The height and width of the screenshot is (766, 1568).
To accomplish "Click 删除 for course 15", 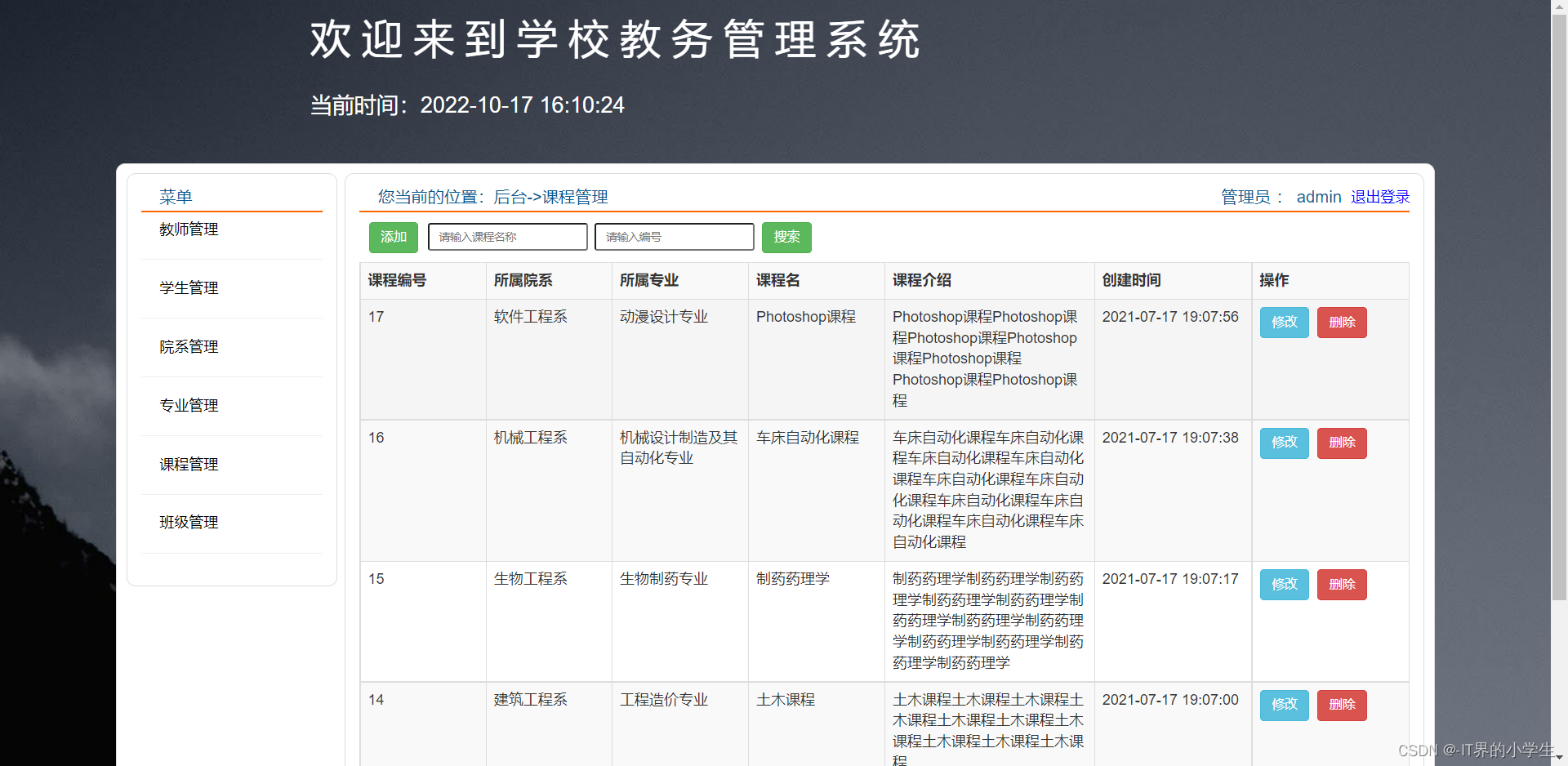I will pyautogui.click(x=1342, y=585).
